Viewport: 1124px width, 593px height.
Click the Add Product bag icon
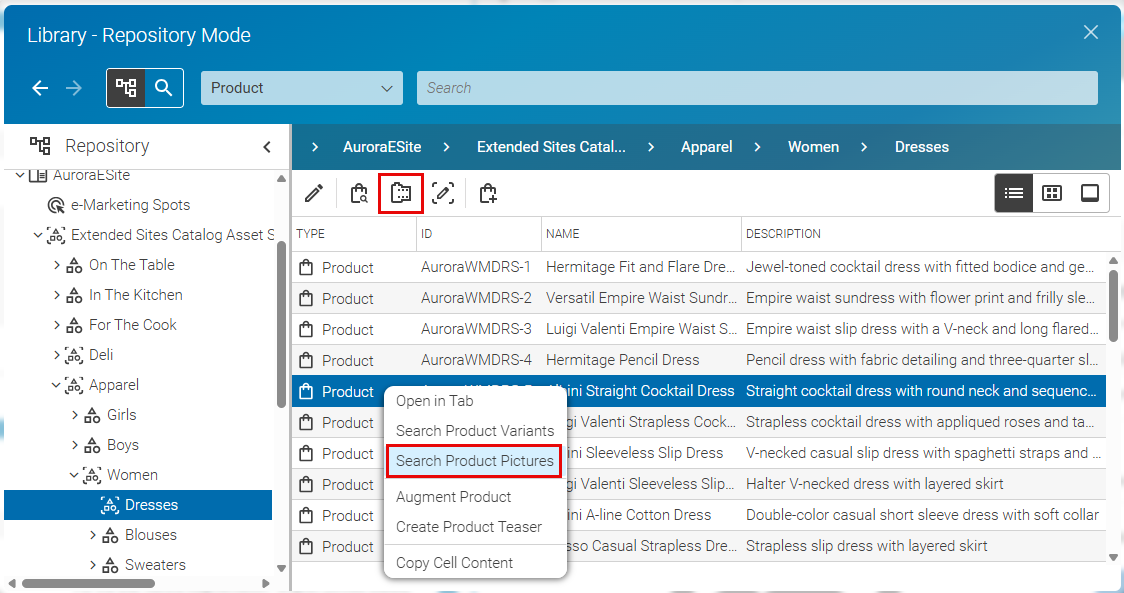click(487, 193)
